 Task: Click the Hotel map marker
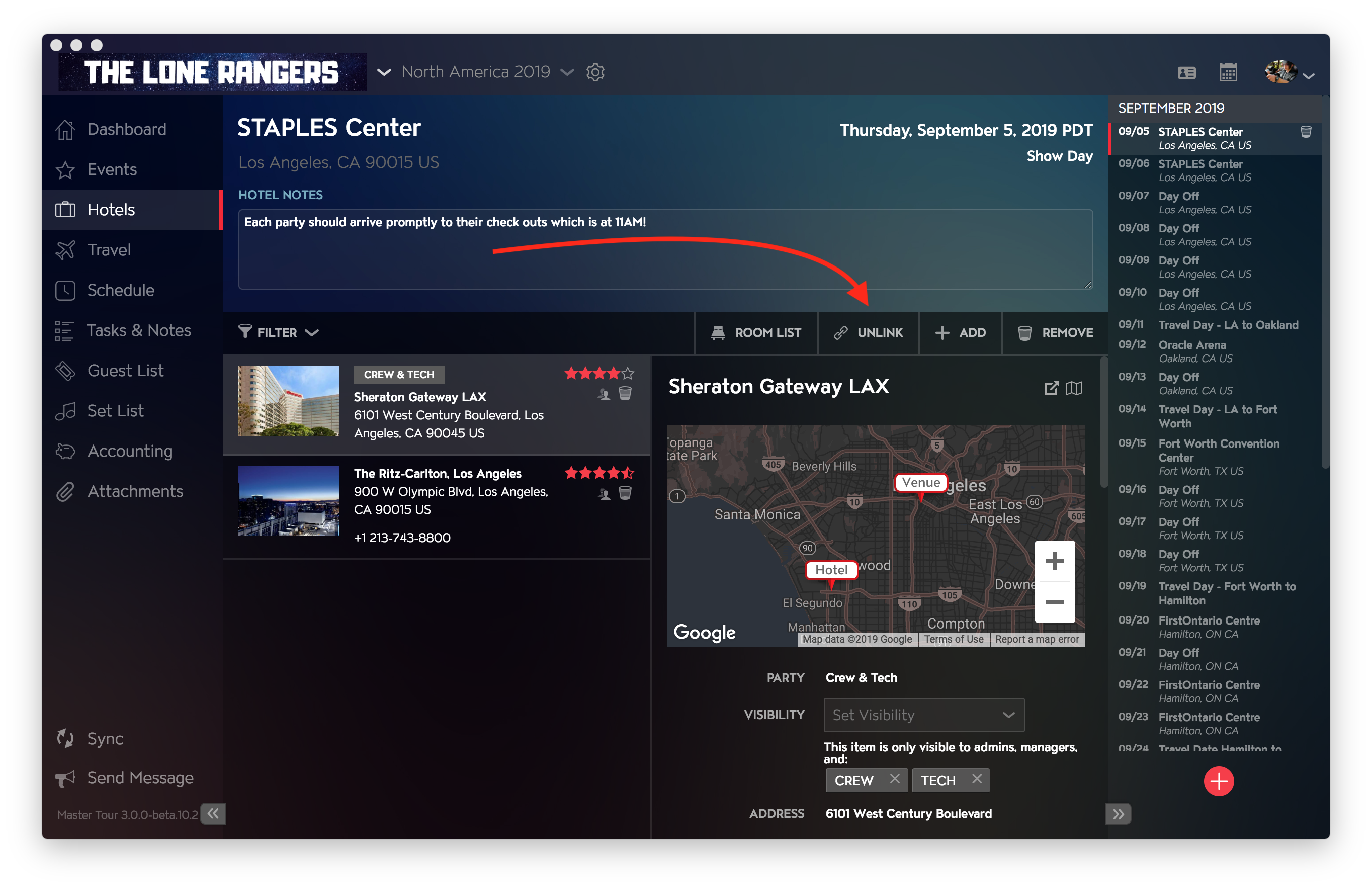click(x=831, y=570)
